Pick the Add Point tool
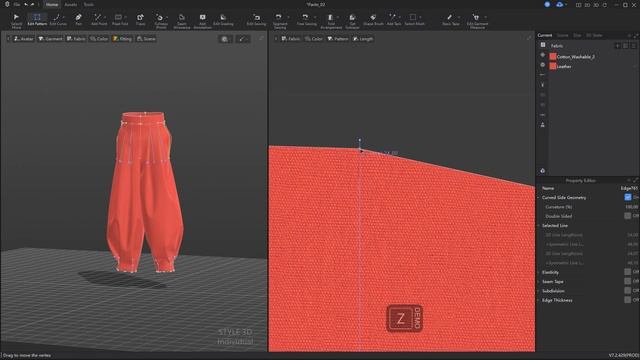The width and height of the screenshot is (640, 360). (x=98, y=20)
